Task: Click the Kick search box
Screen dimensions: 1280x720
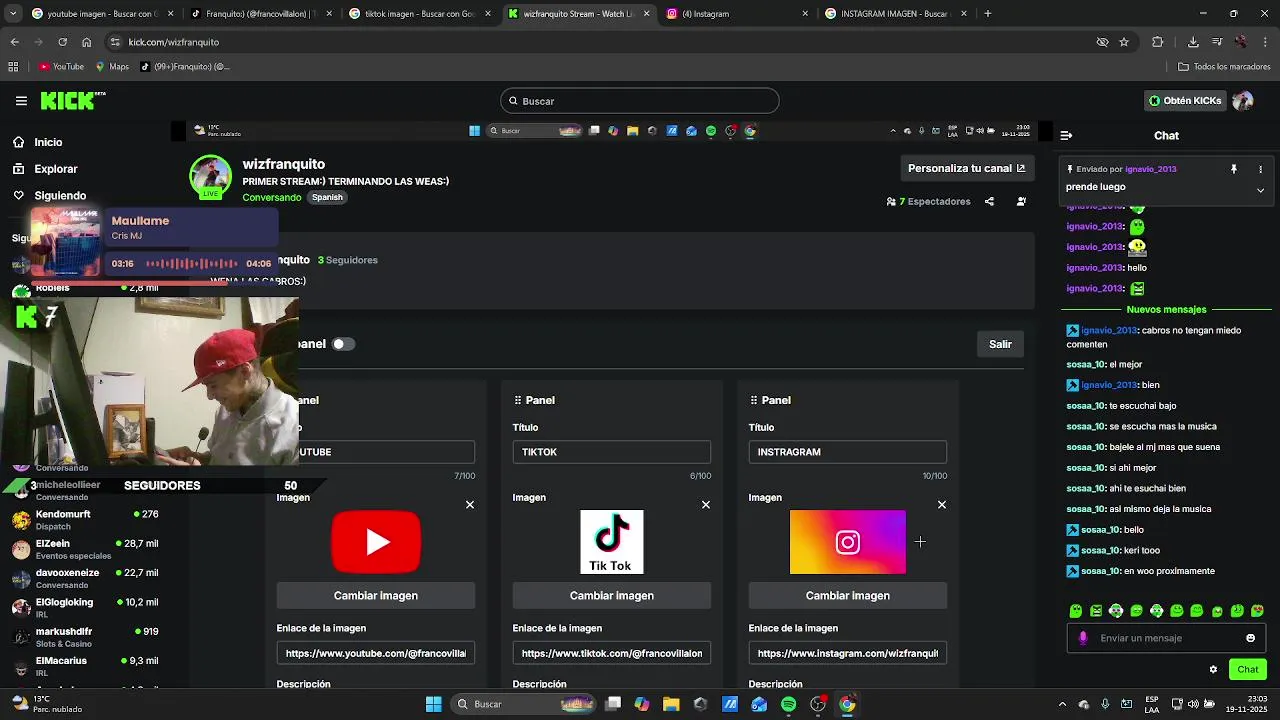Action: tap(640, 101)
